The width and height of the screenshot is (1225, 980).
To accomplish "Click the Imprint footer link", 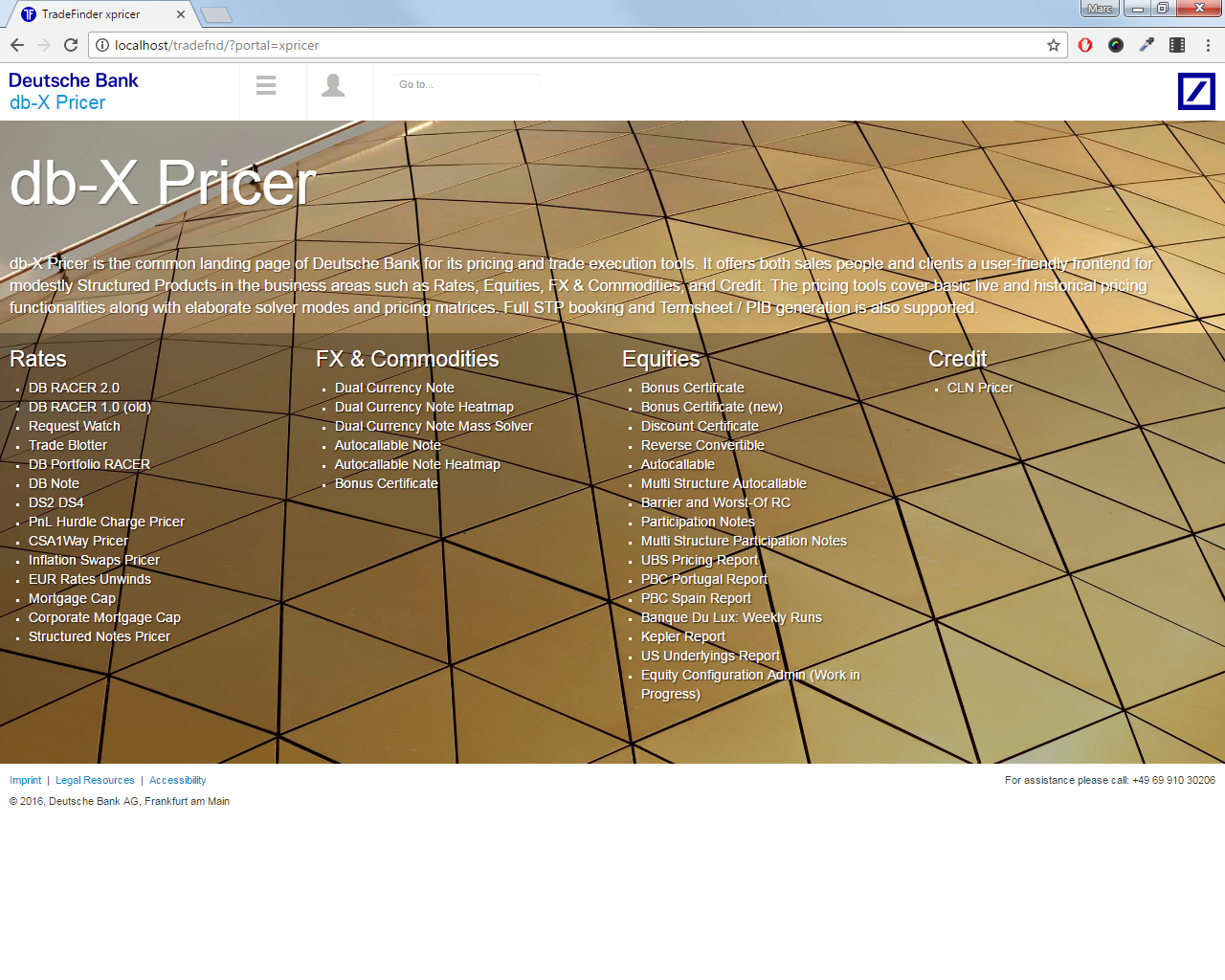I will pos(25,780).
